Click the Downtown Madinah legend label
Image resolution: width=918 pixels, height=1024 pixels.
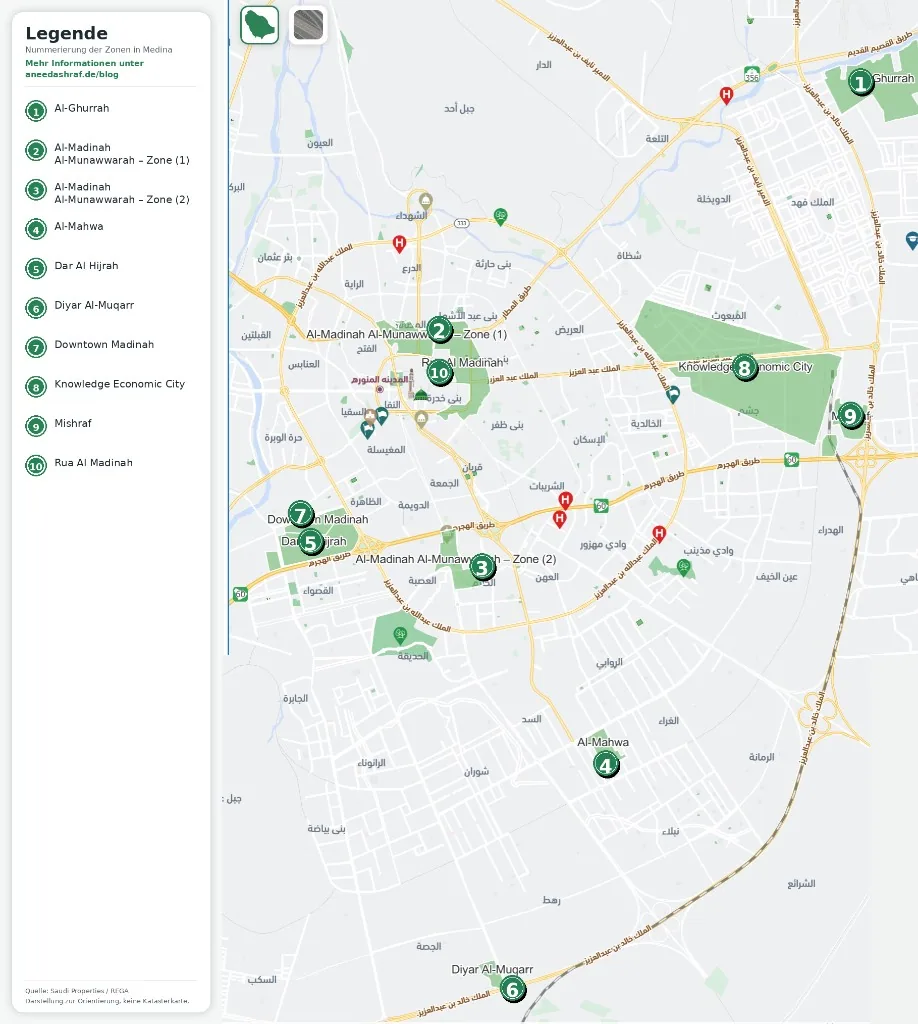104,344
